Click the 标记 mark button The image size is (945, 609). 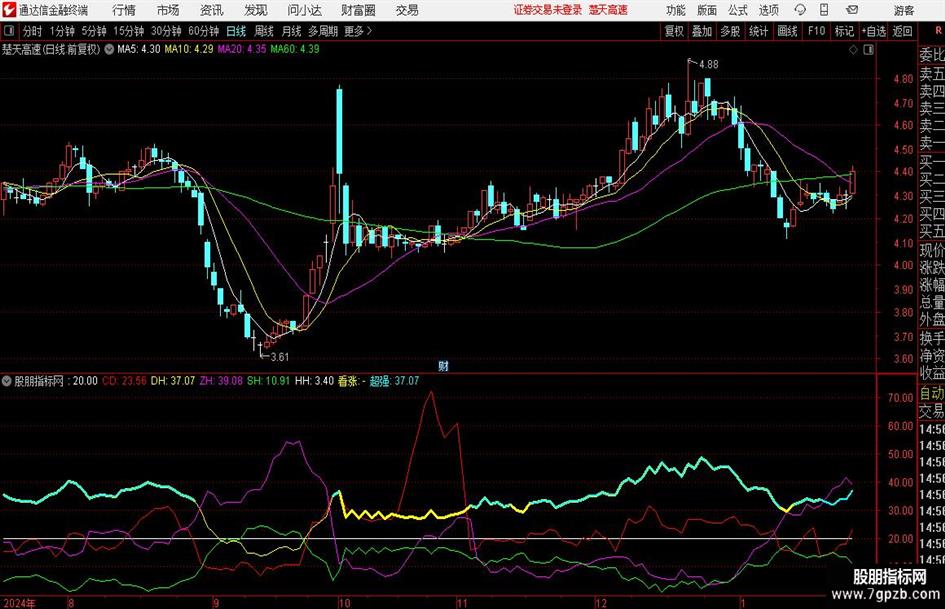pyautogui.click(x=844, y=31)
